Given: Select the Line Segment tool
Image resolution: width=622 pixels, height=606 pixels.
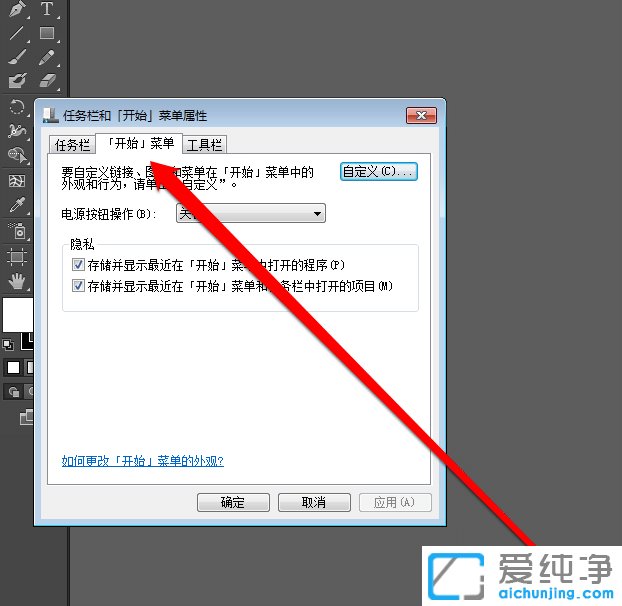Looking at the screenshot, I should pos(17,33).
